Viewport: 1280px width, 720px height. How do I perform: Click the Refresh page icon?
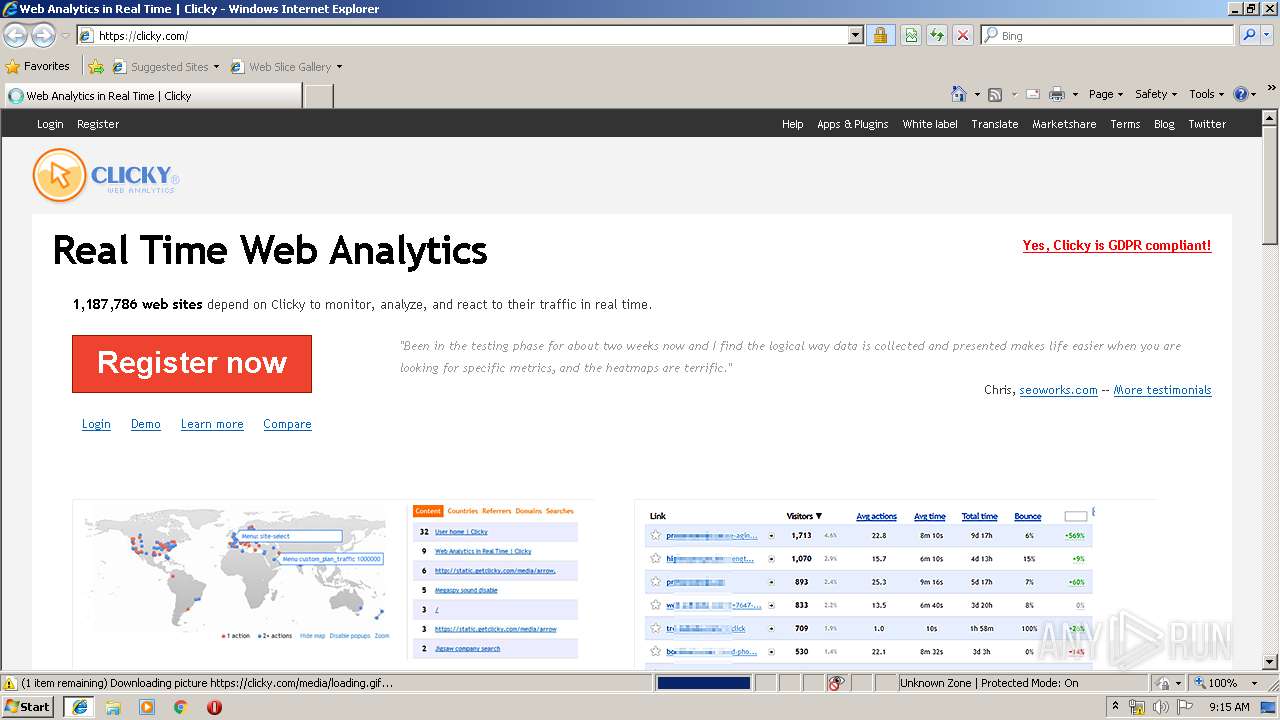[x=937, y=35]
